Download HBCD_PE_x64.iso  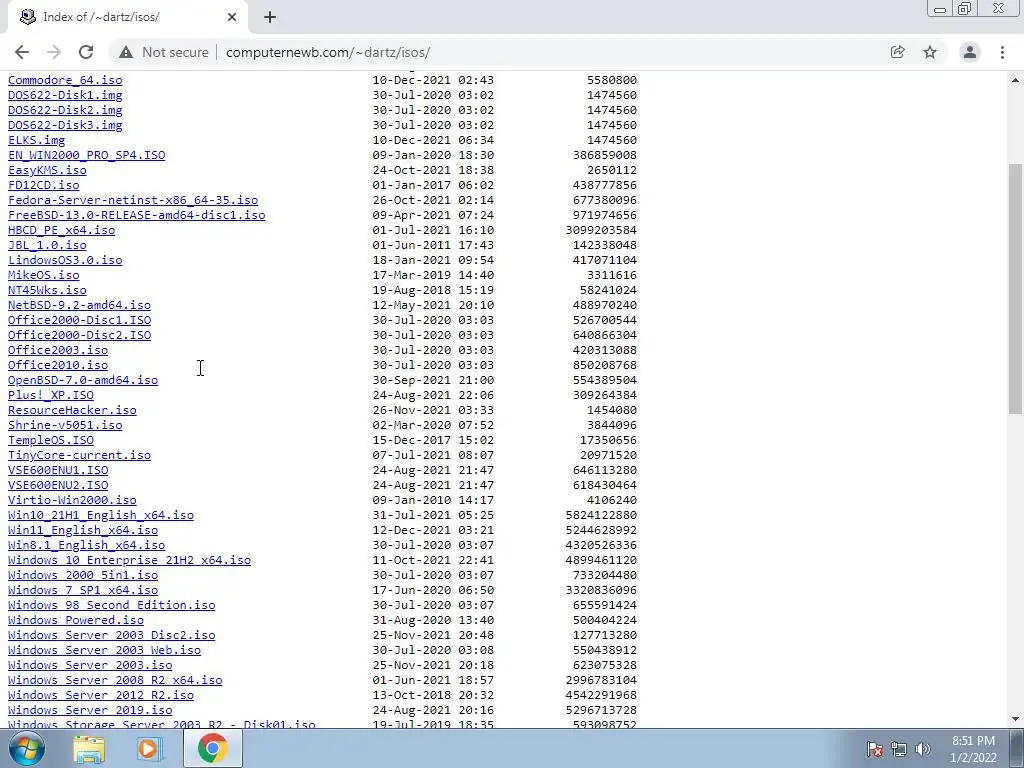pos(61,230)
